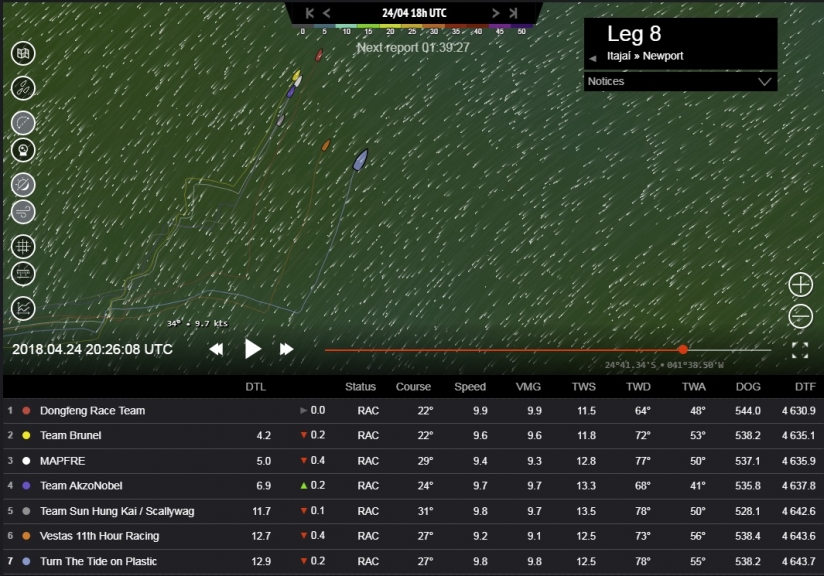
Task: Sort table by Speed column header
Action: pos(470,387)
